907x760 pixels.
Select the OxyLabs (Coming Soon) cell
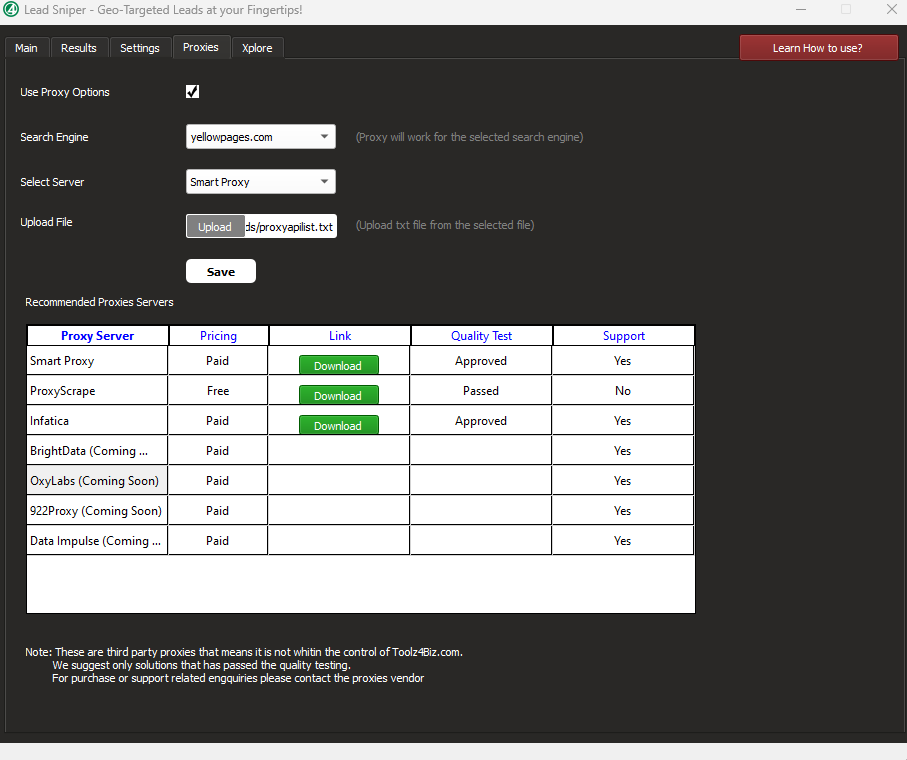point(97,481)
